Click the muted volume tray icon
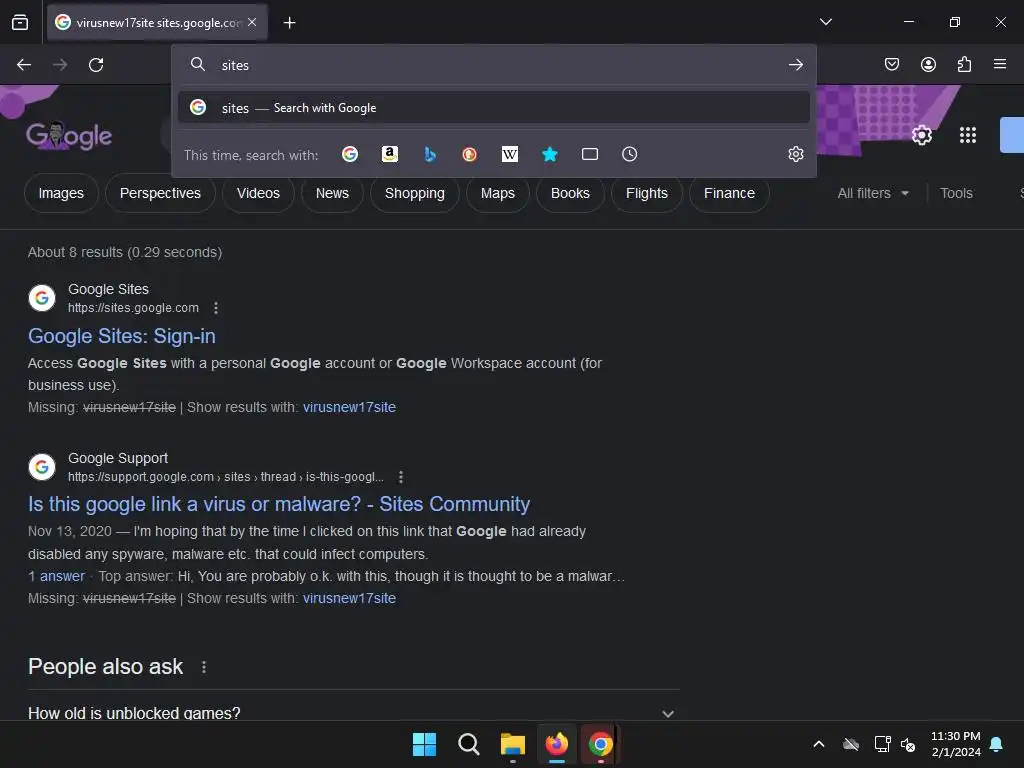The height and width of the screenshot is (768, 1024). coord(908,744)
